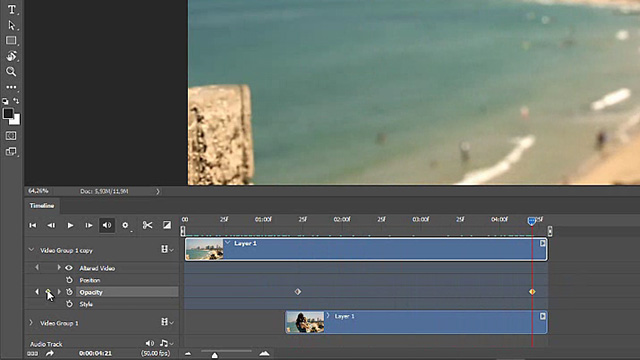
Task: Click the work area start handle
Action: click(183, 231)
